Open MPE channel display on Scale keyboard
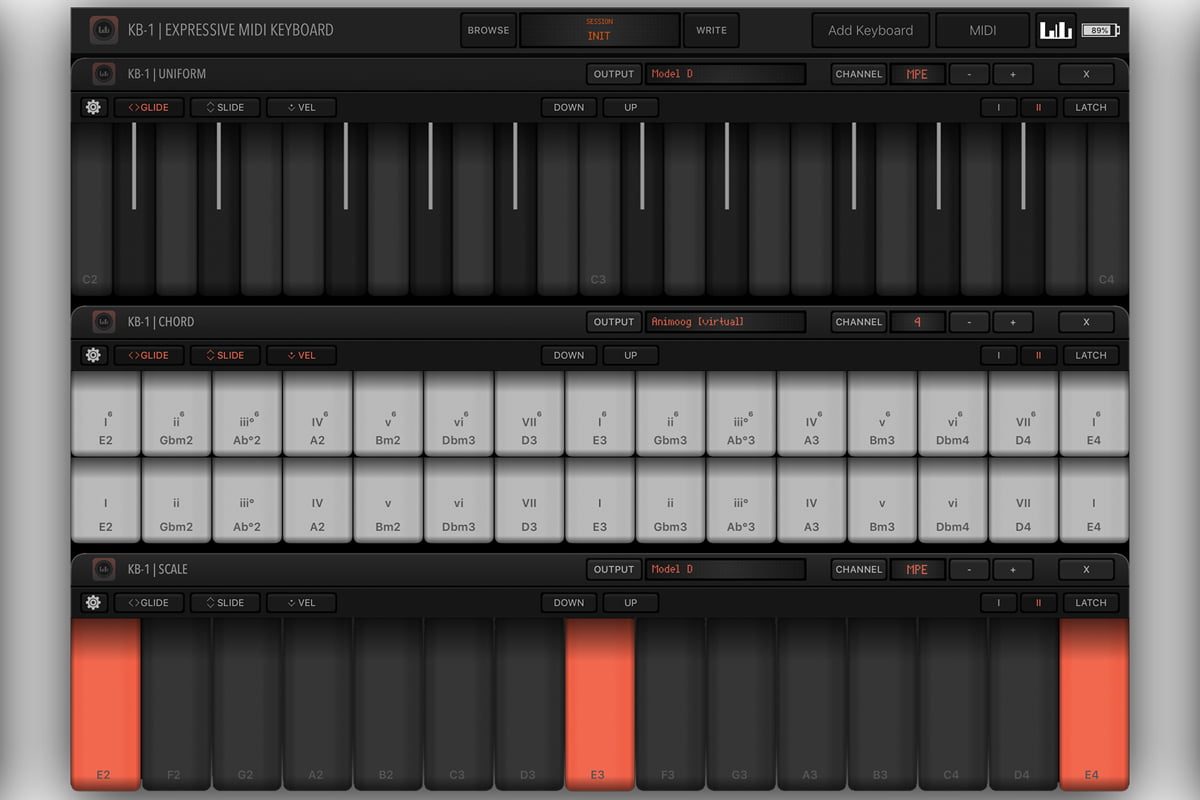This screenshot has width=1200, height=800. (x=917, y=569)
